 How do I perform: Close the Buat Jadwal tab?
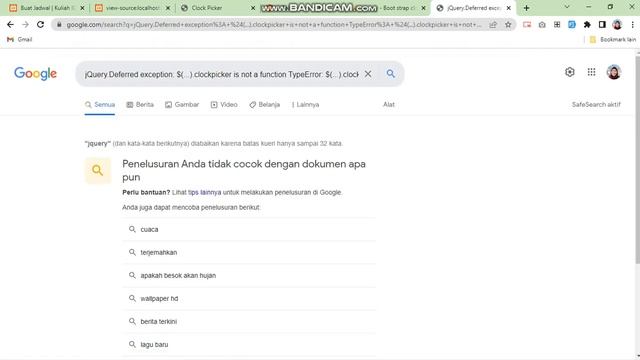tap(82, 8)
